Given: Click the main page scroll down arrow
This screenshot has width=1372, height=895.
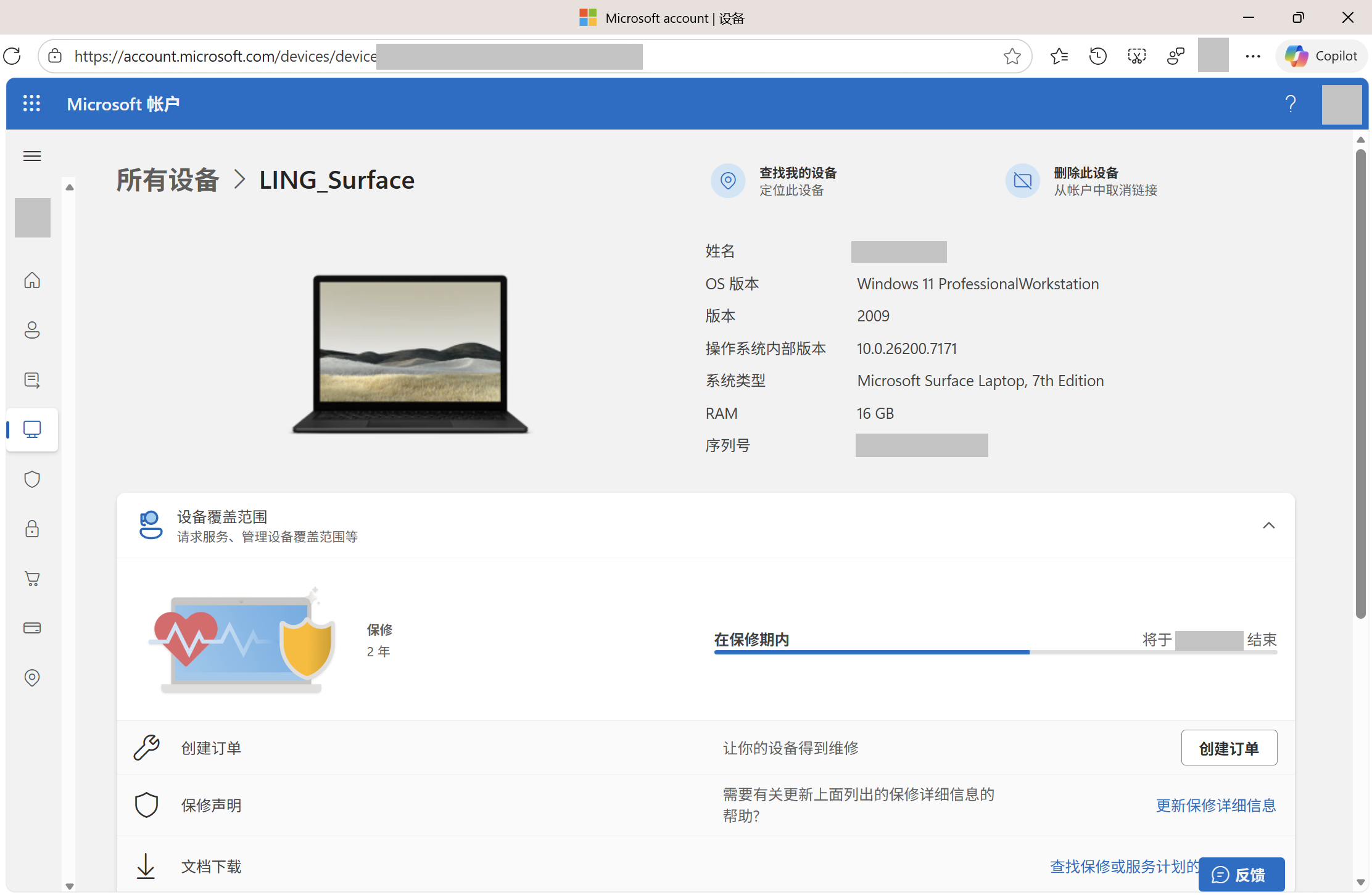Looking at the screenshot, I should pyautogui.click(x=1361, y=883).
